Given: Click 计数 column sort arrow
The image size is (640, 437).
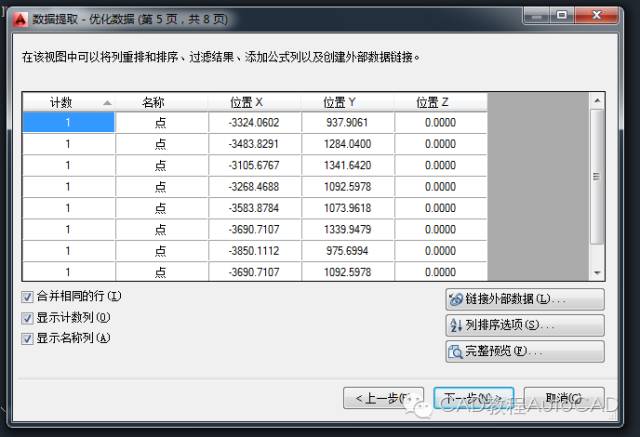Looking at the screenshot, I should (x=107, y=103).
